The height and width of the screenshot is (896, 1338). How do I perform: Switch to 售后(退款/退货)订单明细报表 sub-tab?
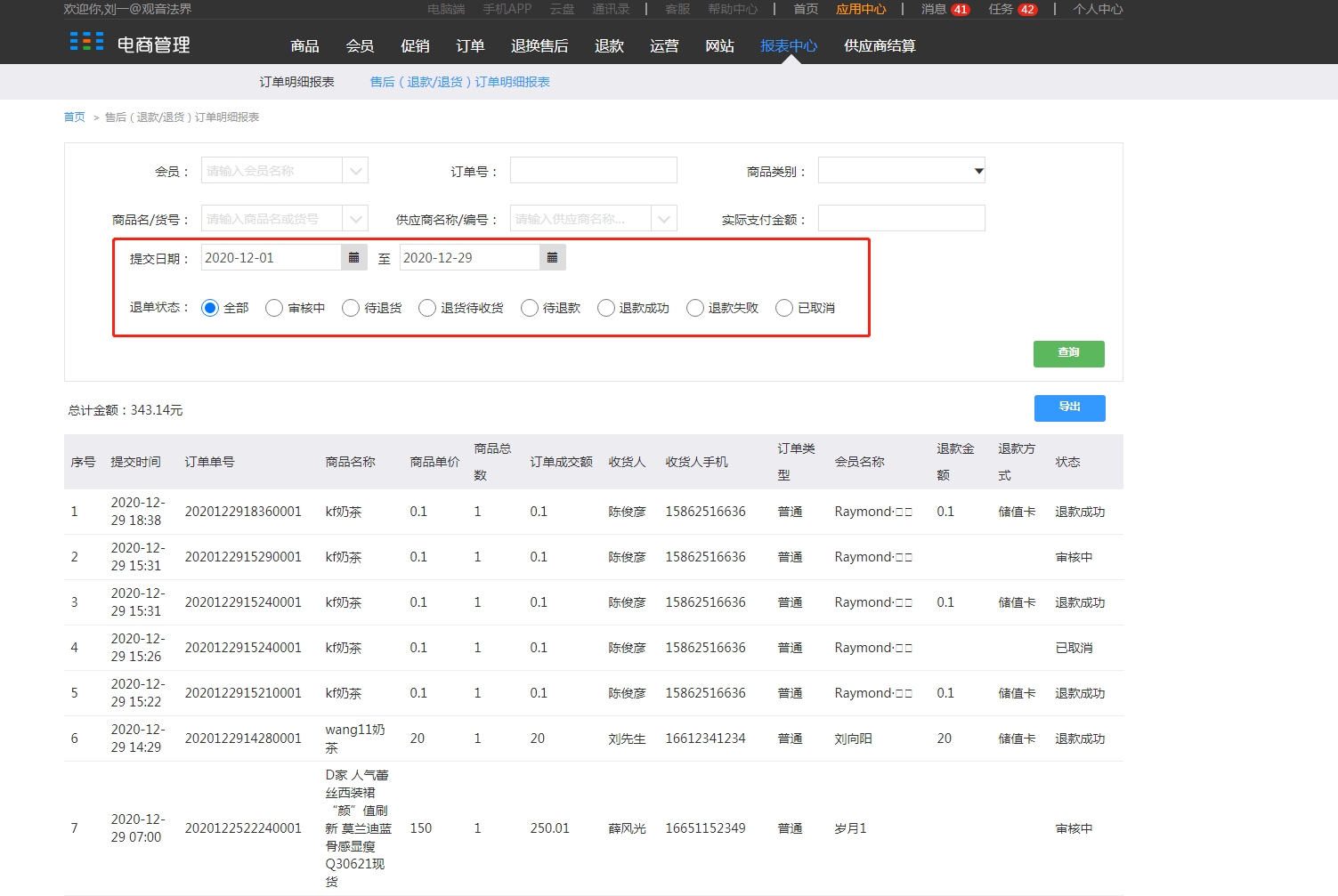coord(459,82)
